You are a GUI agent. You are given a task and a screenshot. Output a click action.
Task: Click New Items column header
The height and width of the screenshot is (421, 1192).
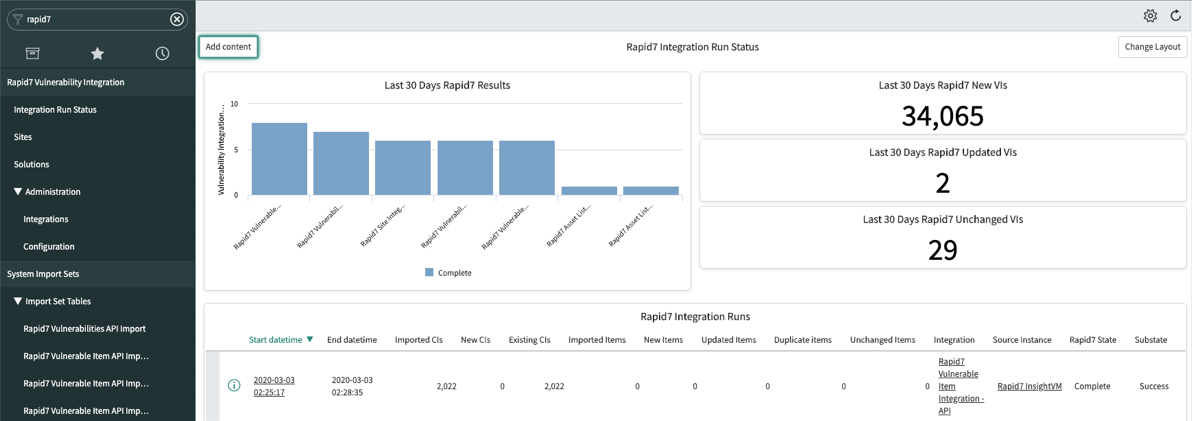pos(664,340)
